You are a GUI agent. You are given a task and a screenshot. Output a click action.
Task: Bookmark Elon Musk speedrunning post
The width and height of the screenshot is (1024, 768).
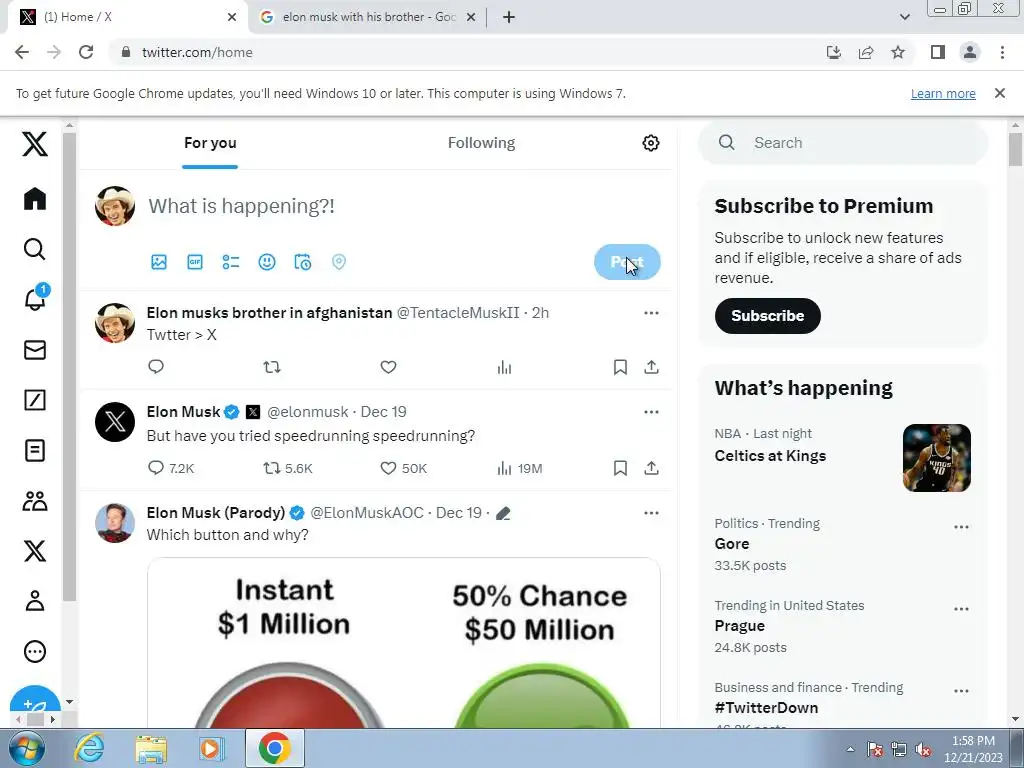tap(620, 468)
